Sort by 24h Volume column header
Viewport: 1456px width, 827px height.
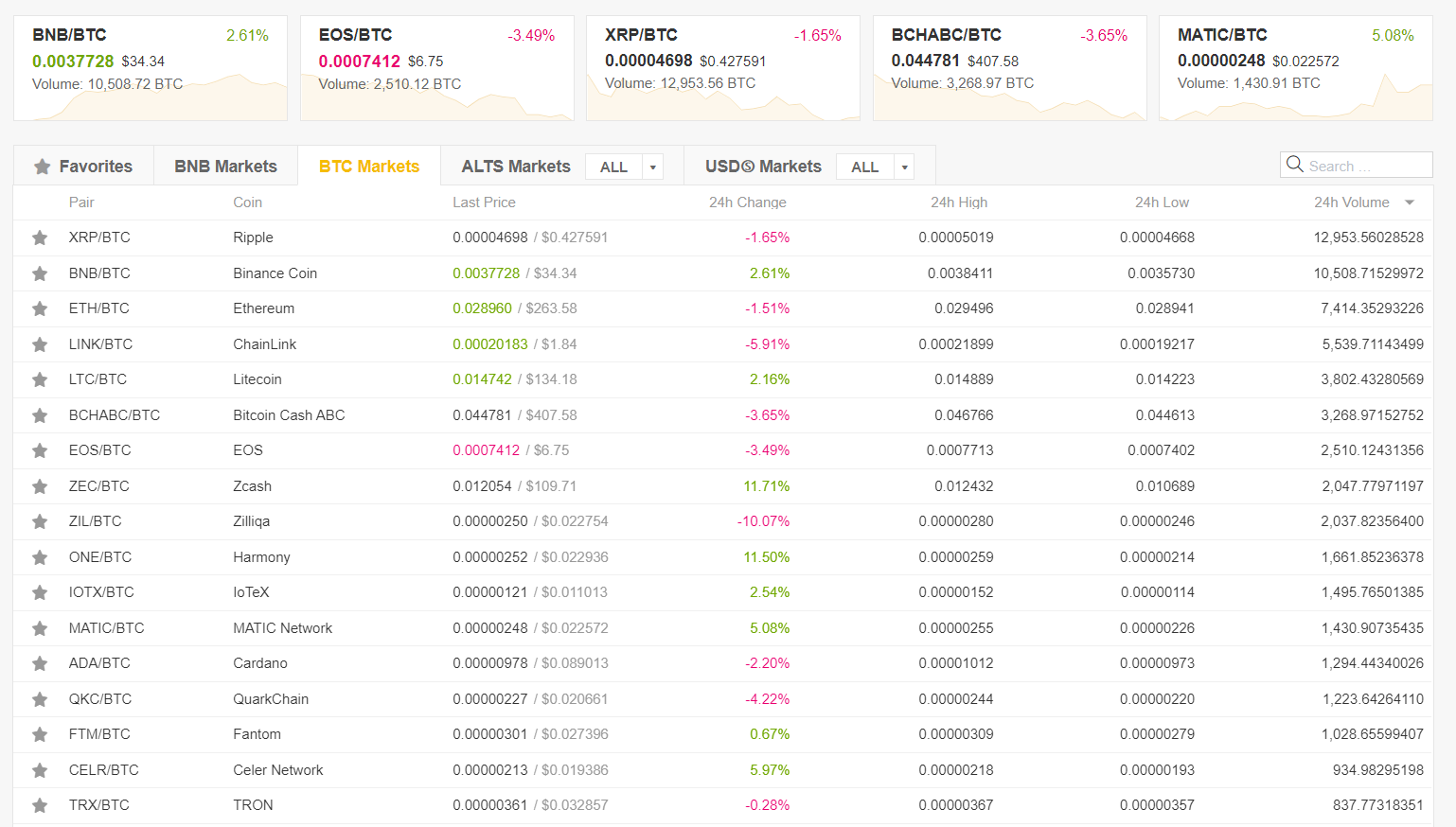[x=1352, y=202]
